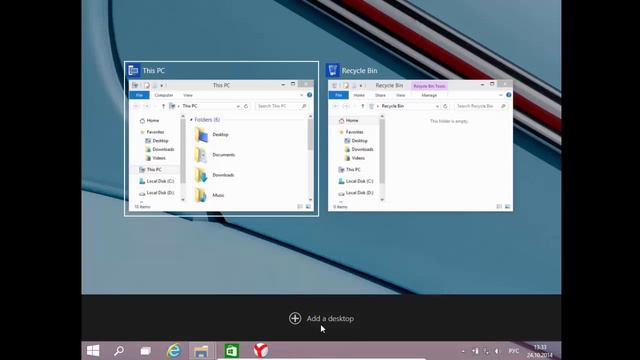
Task: Open Home tab in Recycle Bin window
Action: click(x=359, y=95)
